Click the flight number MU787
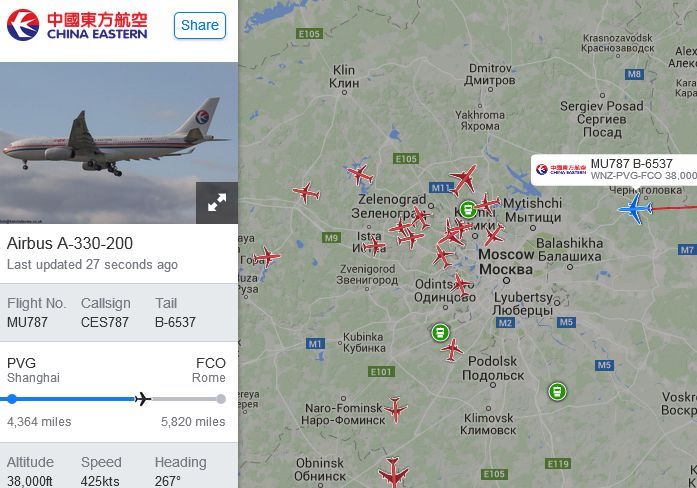The image size is (697, 488). click(27, 322)
